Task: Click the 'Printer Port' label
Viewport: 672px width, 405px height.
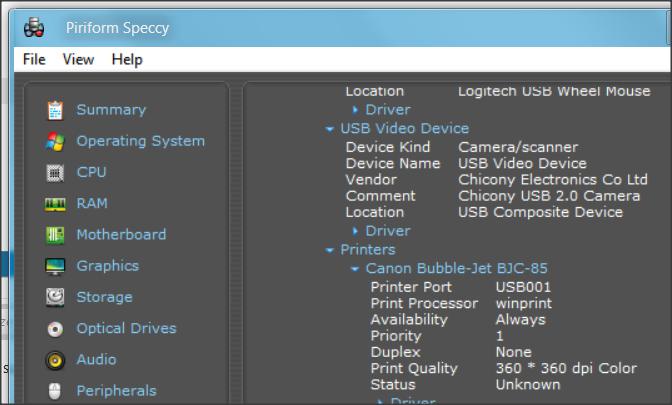Action: coord(411,288)
